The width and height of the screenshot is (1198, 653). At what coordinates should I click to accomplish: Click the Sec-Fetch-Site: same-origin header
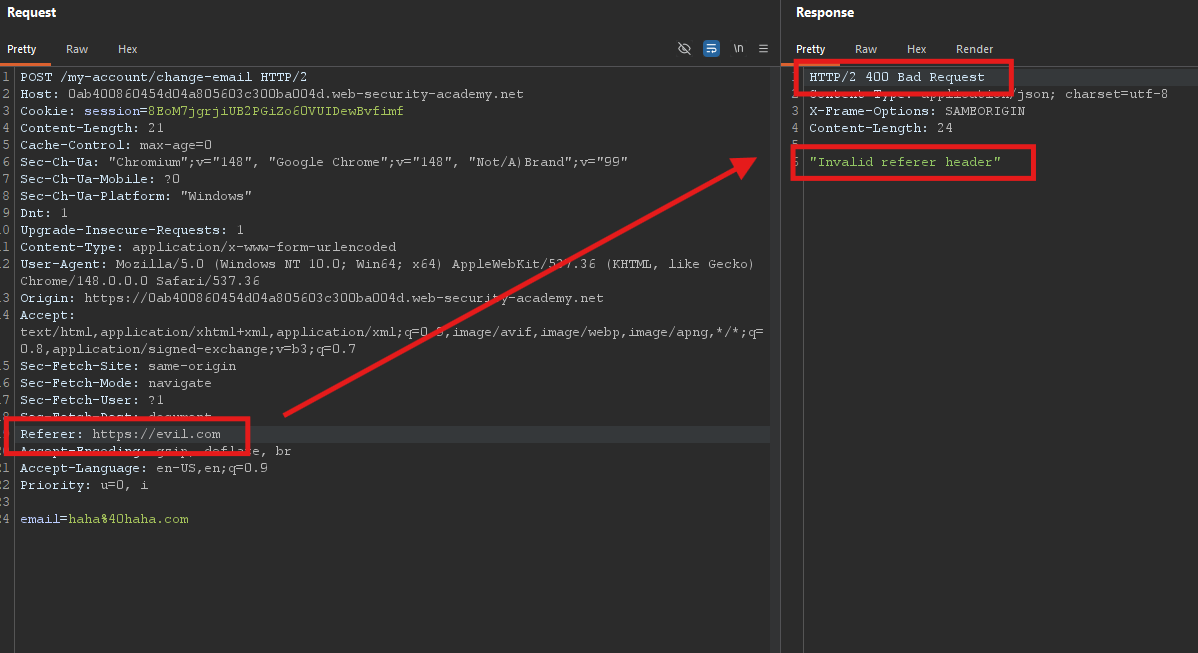pos(128,366)
